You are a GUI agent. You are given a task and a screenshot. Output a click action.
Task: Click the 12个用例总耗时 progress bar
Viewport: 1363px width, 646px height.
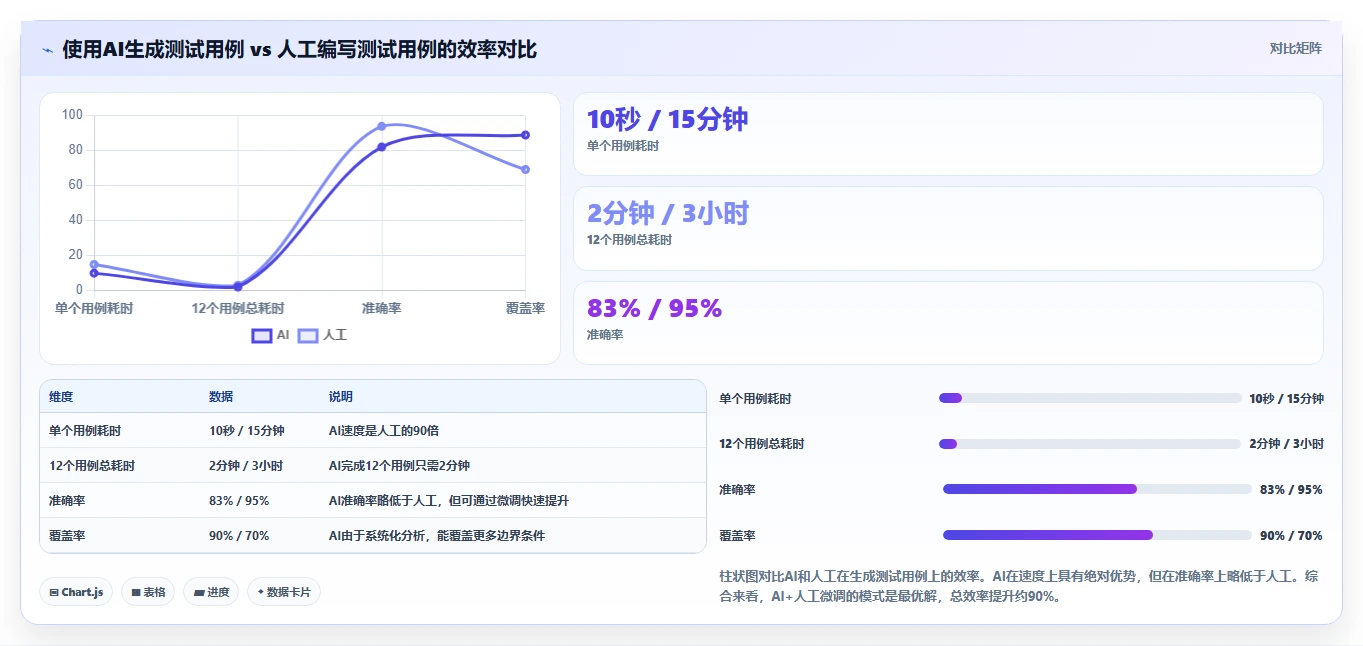[1090, 444]
